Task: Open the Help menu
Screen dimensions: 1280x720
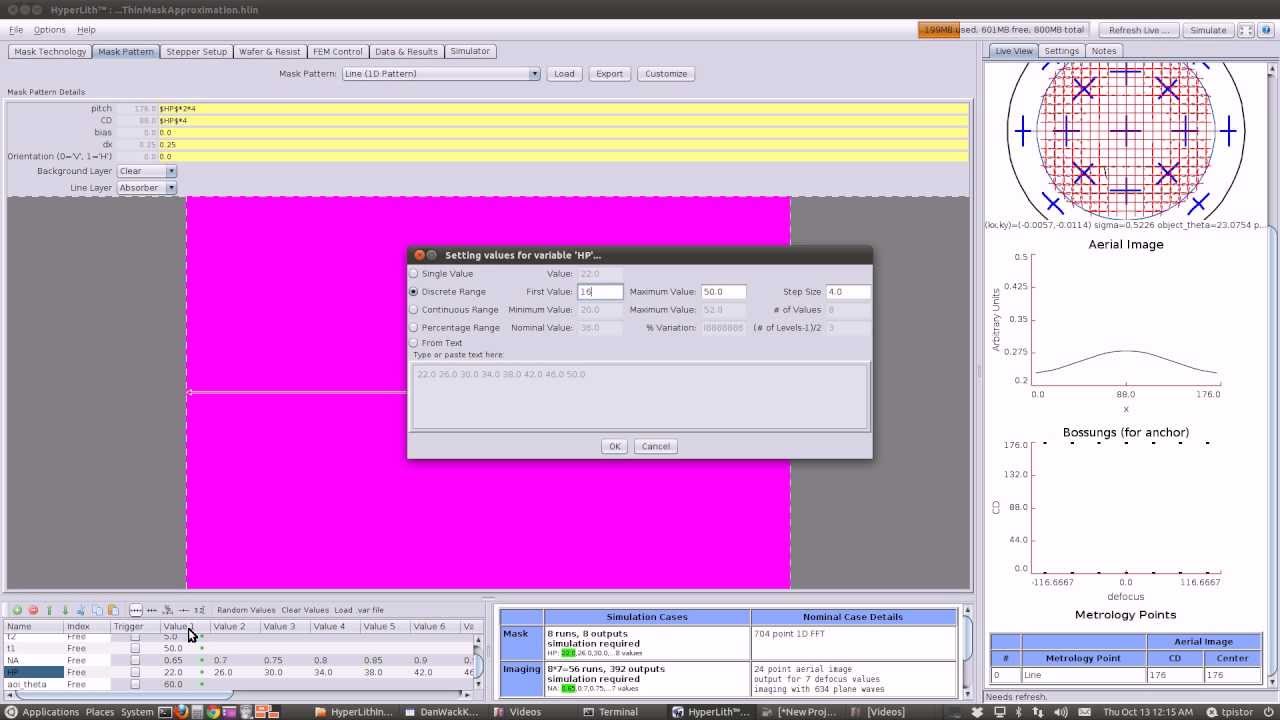Action: click(x=87, y=30)
